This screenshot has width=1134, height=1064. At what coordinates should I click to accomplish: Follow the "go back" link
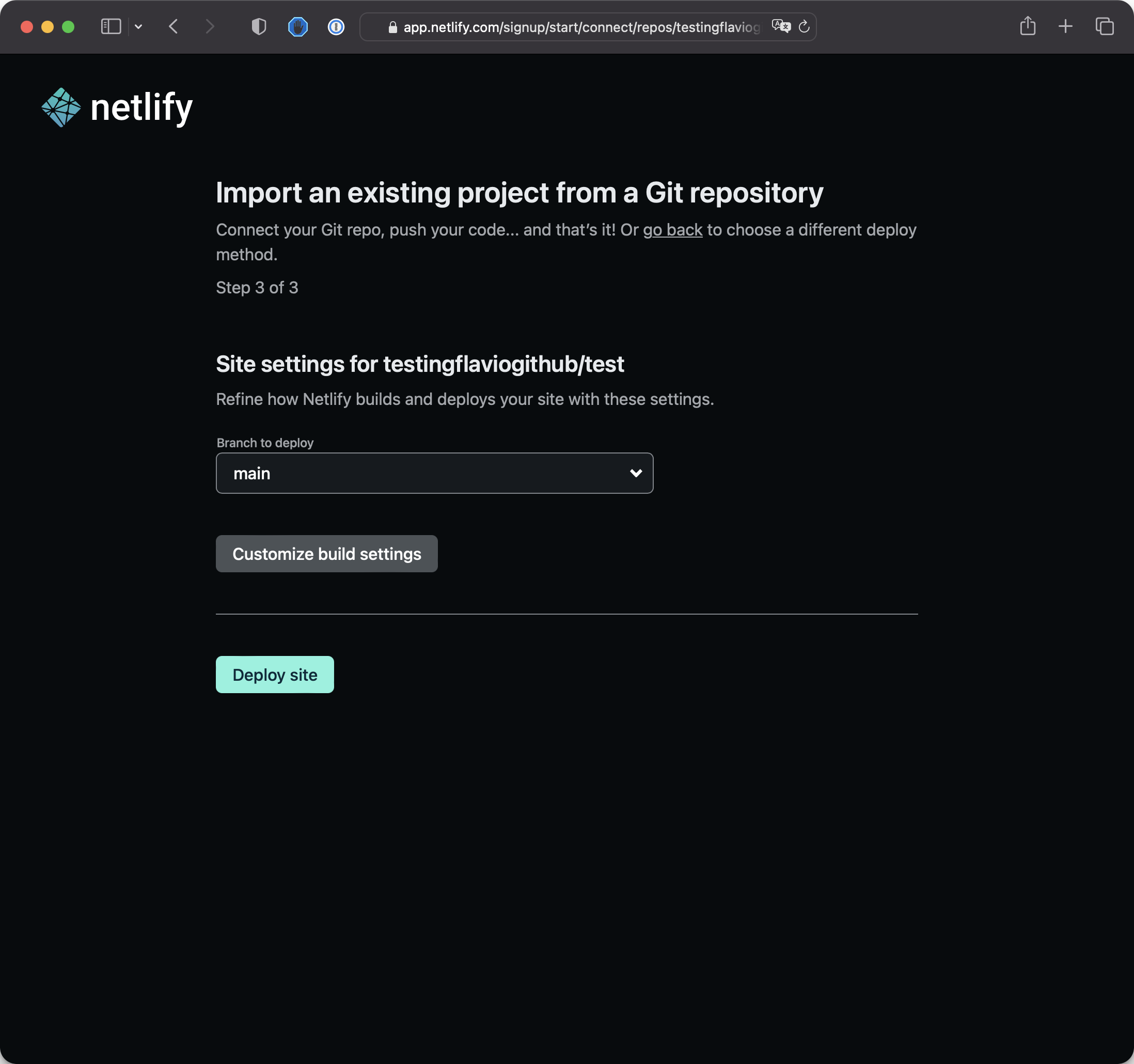(x=672, y=230)
